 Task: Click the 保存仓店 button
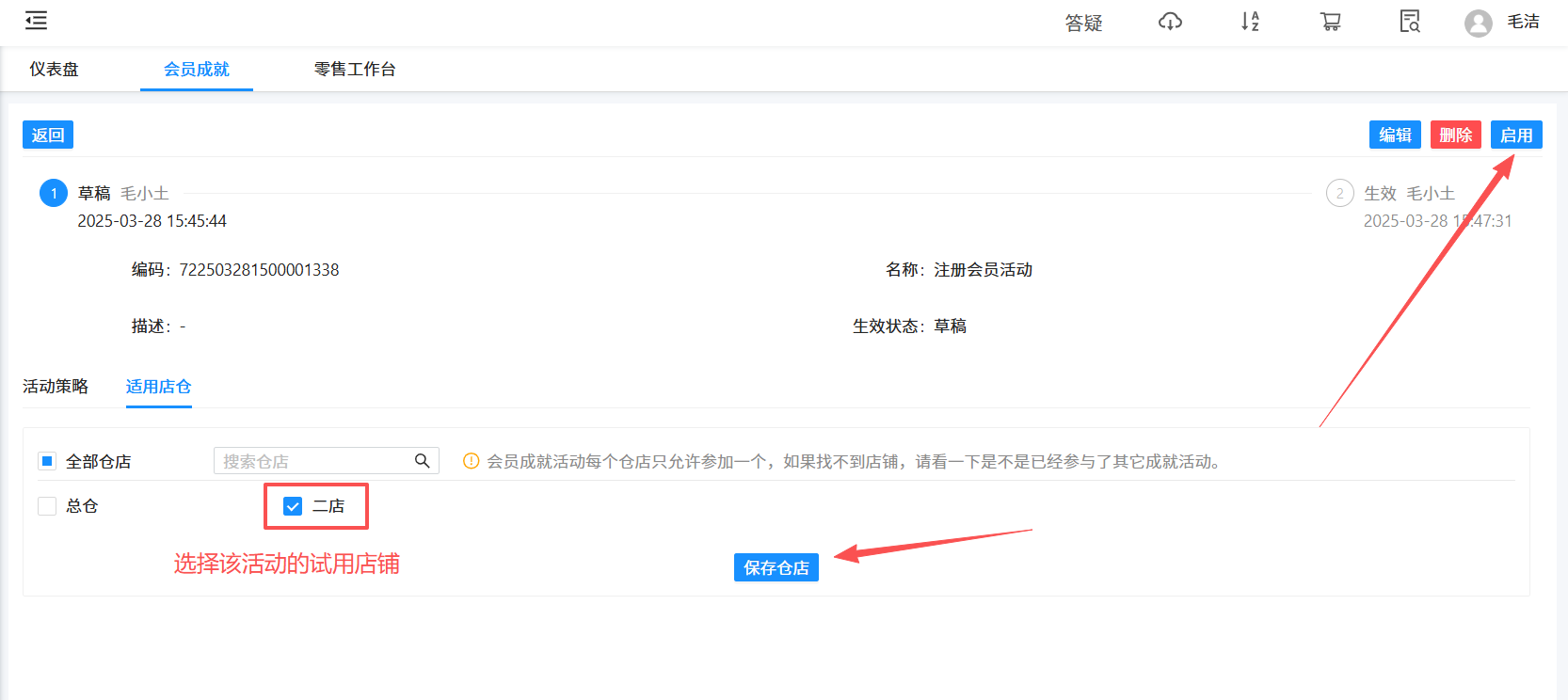tap(776, 567)
